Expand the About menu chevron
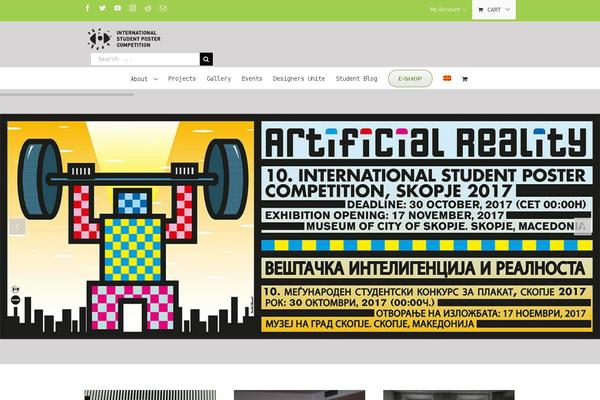Screen dimensions: 600x400 156,79
